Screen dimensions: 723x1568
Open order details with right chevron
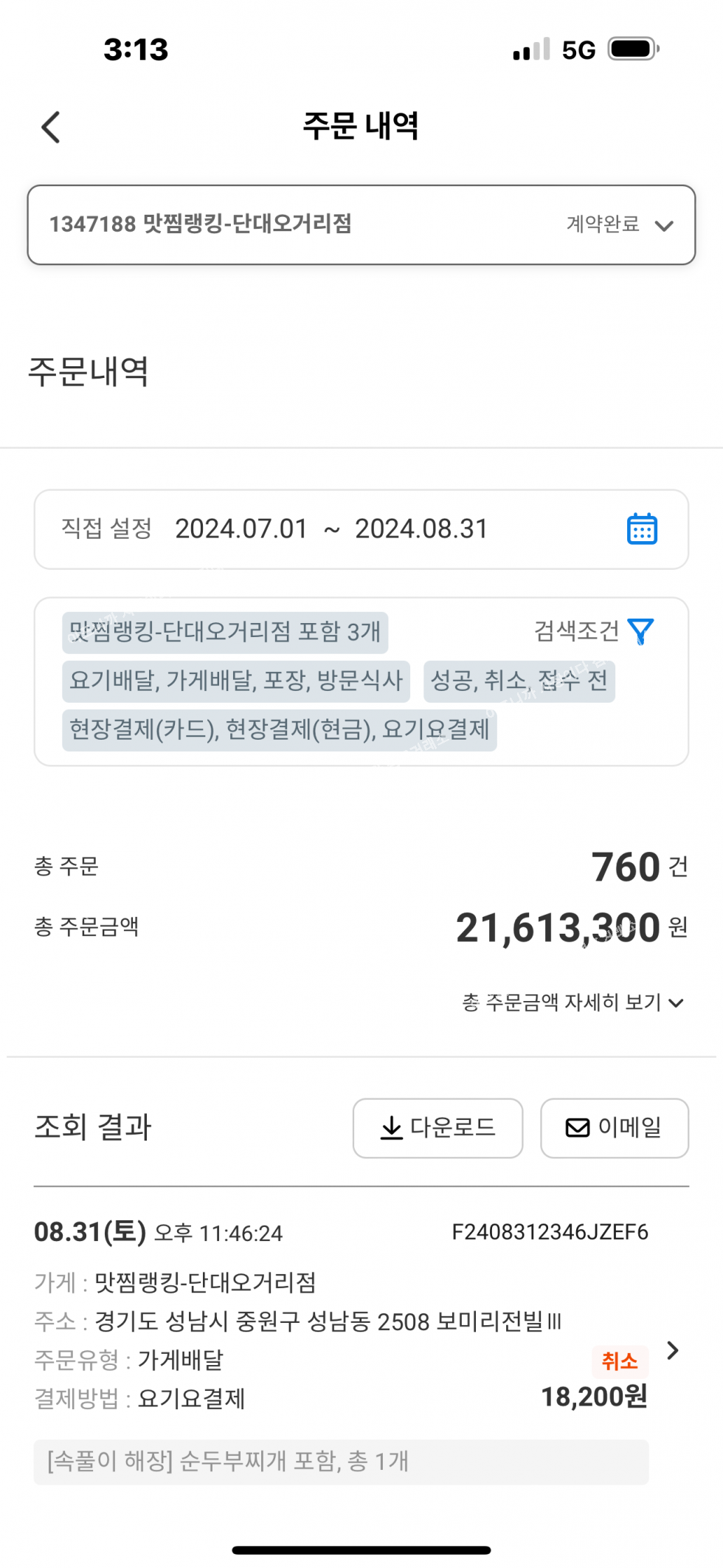(672, 1350)
